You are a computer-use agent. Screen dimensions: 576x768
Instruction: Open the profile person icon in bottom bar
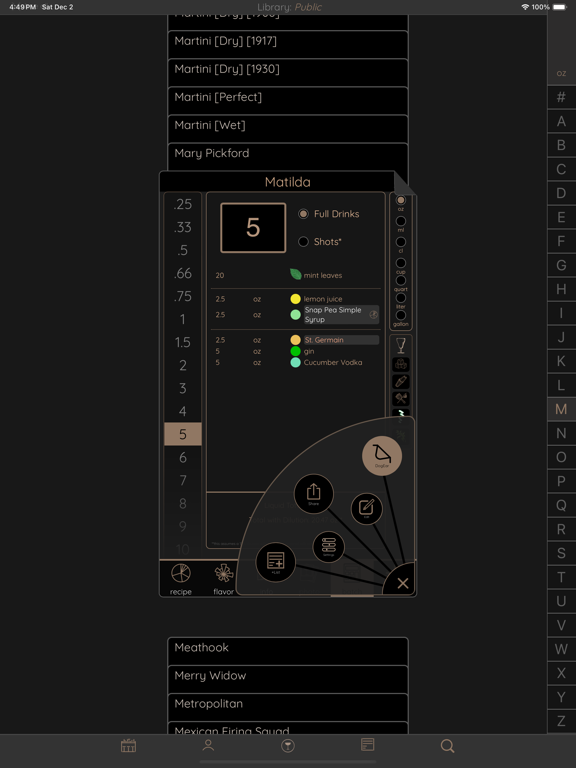click(208, 745)
